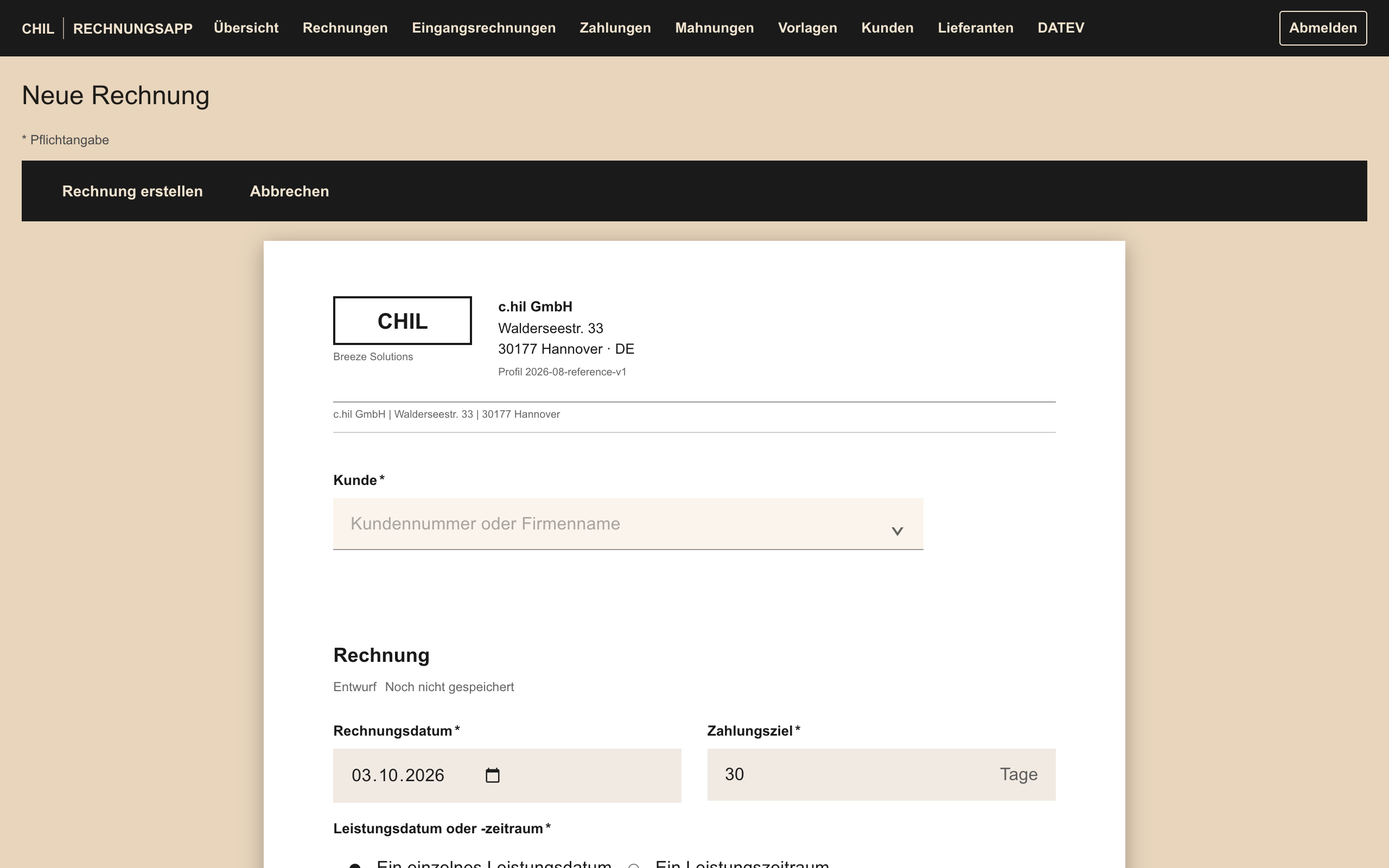Open the Kunden list
Screen dimensions: 1389x868
887,28
